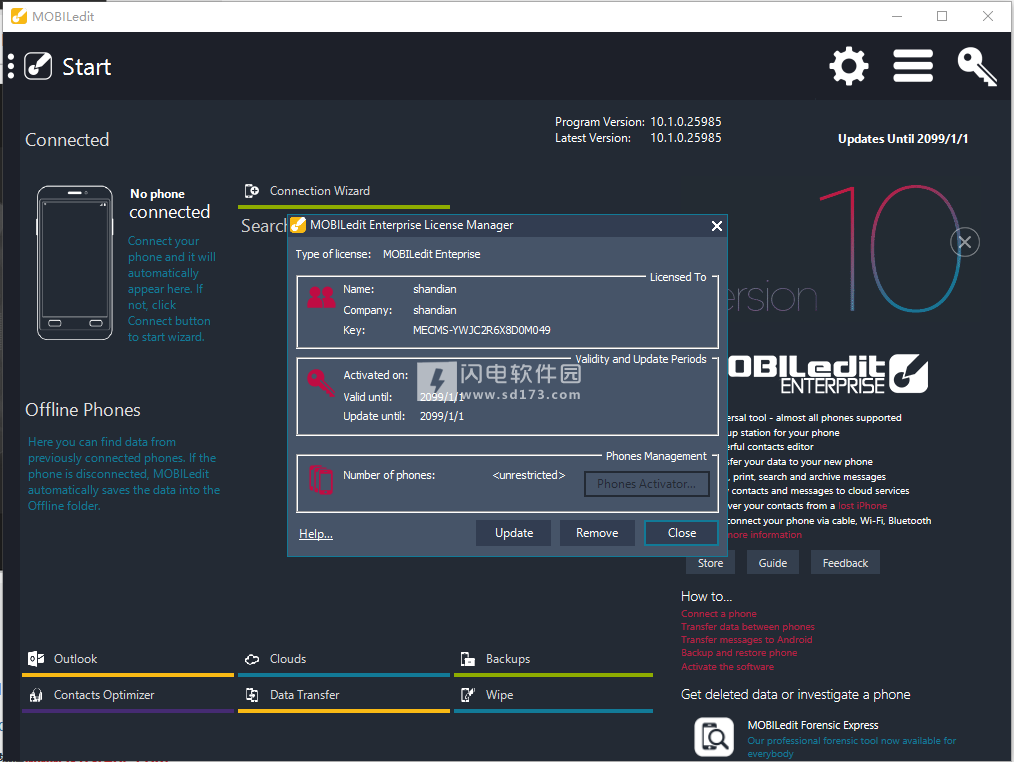Click the Data Transfer icon
Viewport: 1014px width, 762px height.
click(252, 695)
